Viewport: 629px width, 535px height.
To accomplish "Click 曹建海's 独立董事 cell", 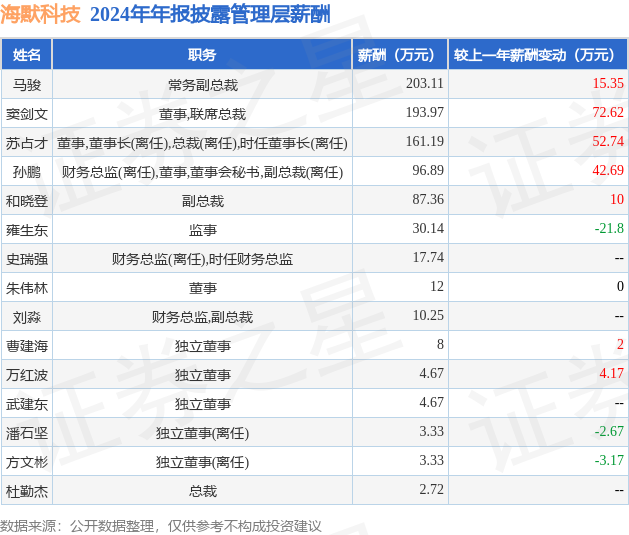I will pyautogui.click(x=203, y=346).
